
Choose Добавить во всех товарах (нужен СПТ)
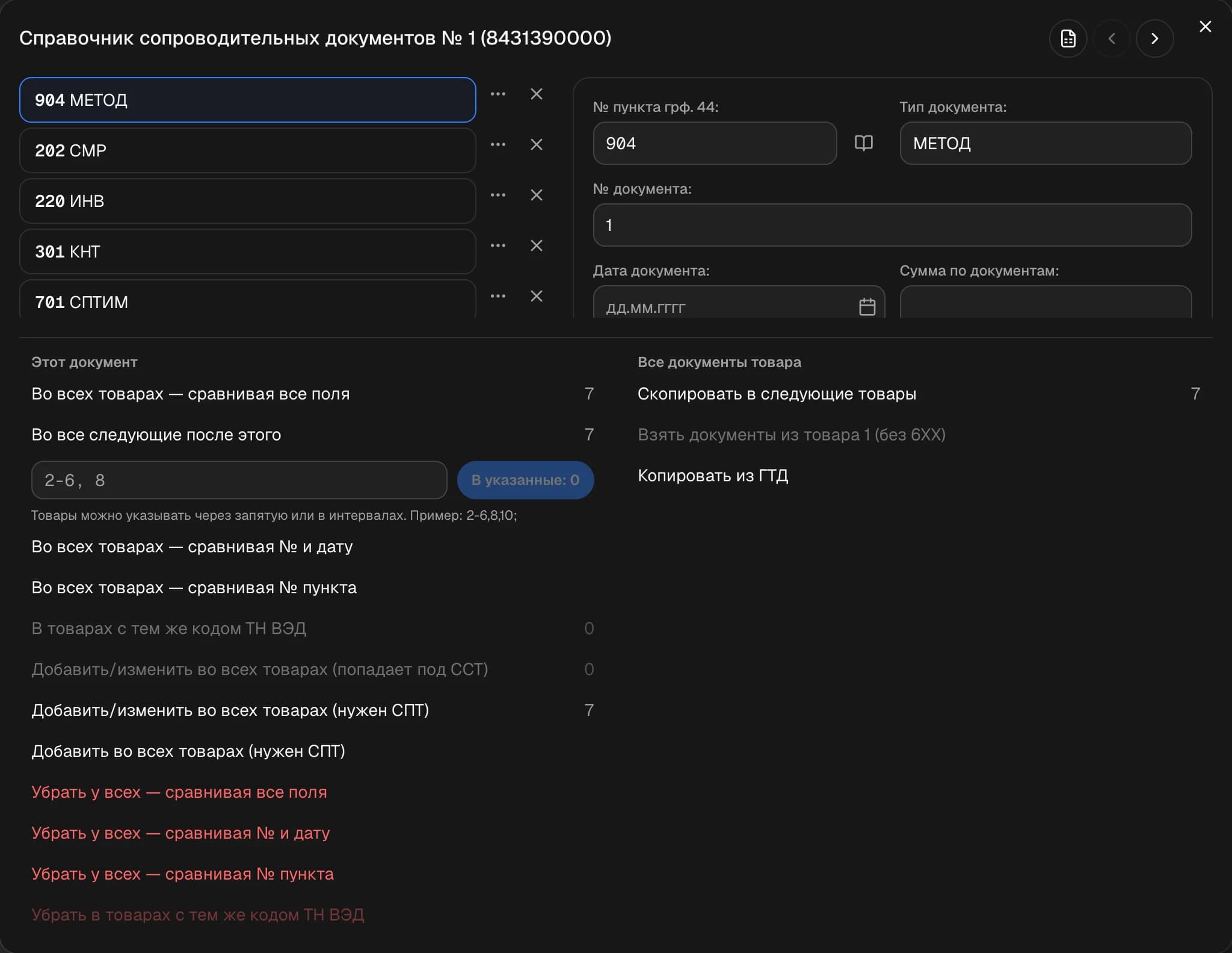[313, 751]
